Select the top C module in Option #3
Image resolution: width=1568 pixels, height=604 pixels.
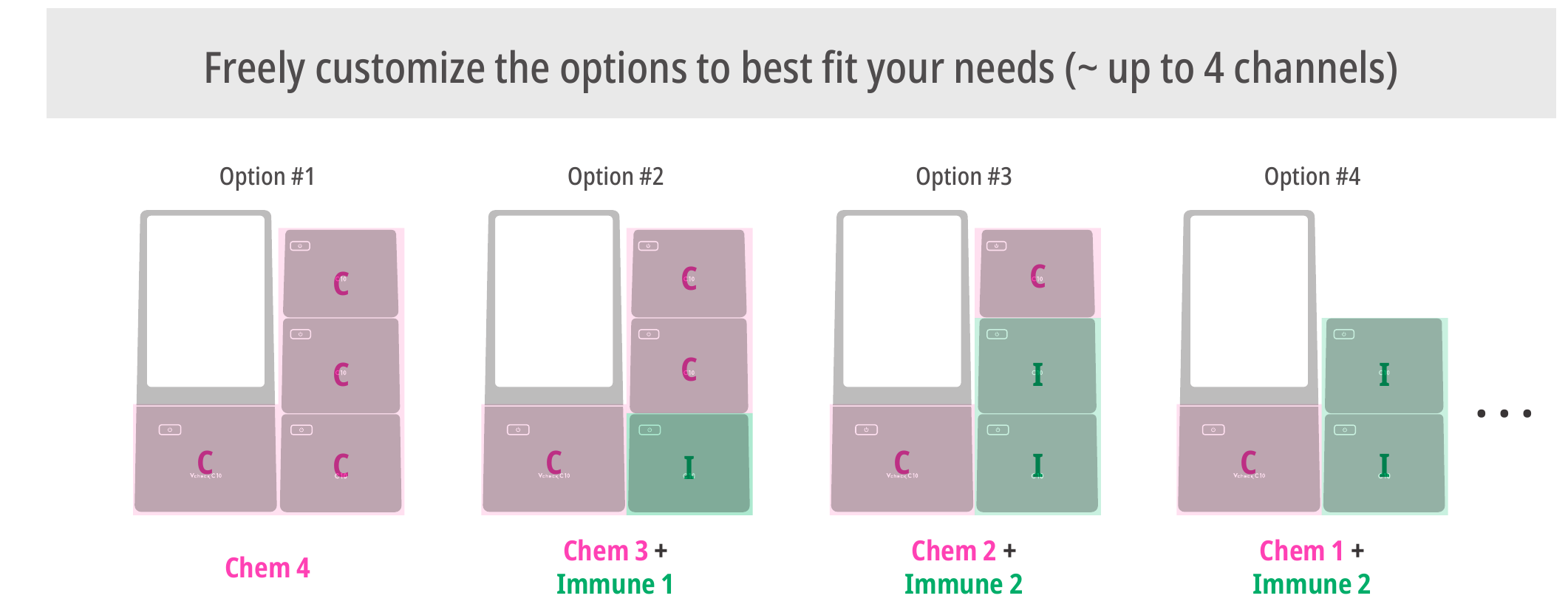(1037, 274)
